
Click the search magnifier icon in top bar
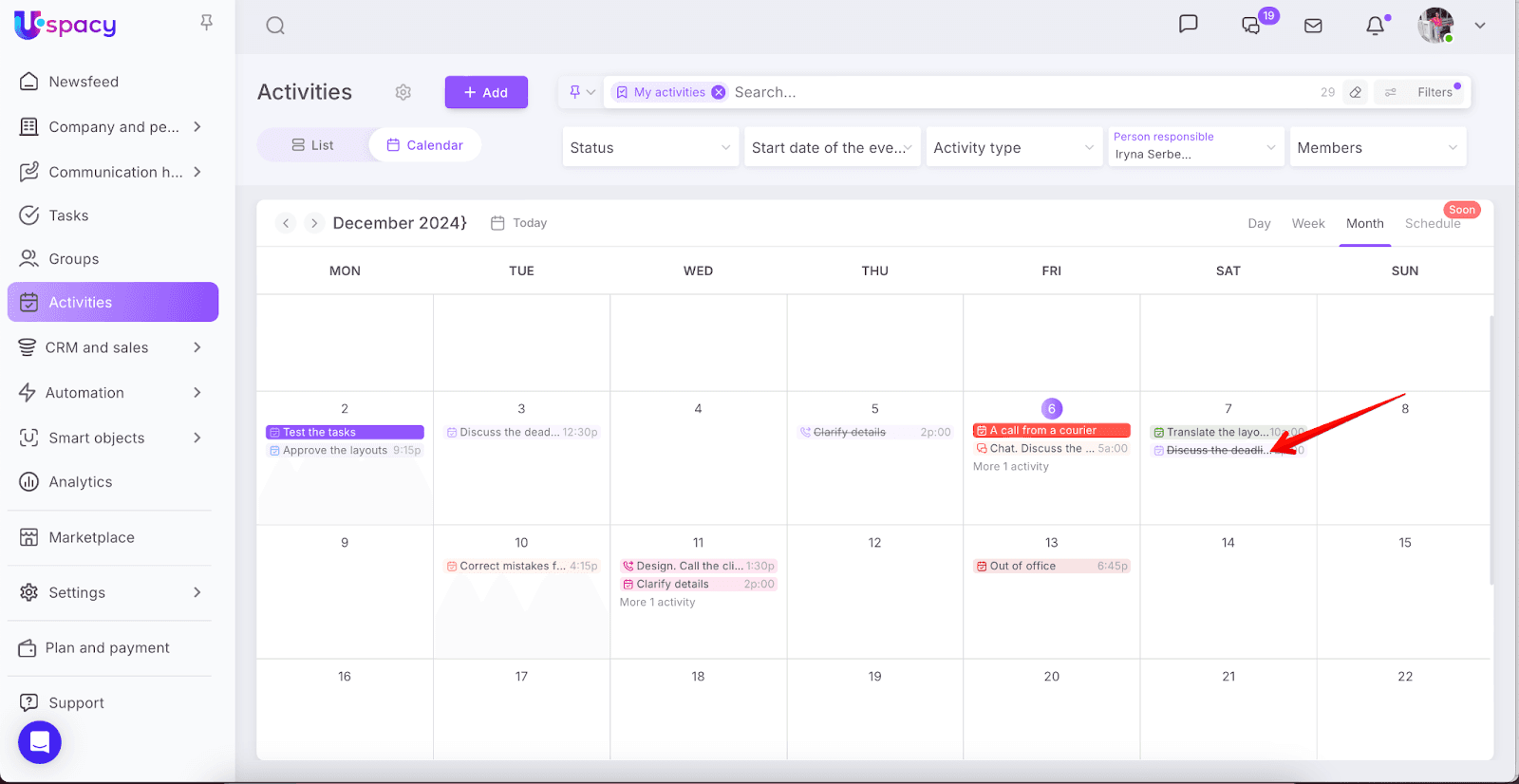click(x=275, y=26)
